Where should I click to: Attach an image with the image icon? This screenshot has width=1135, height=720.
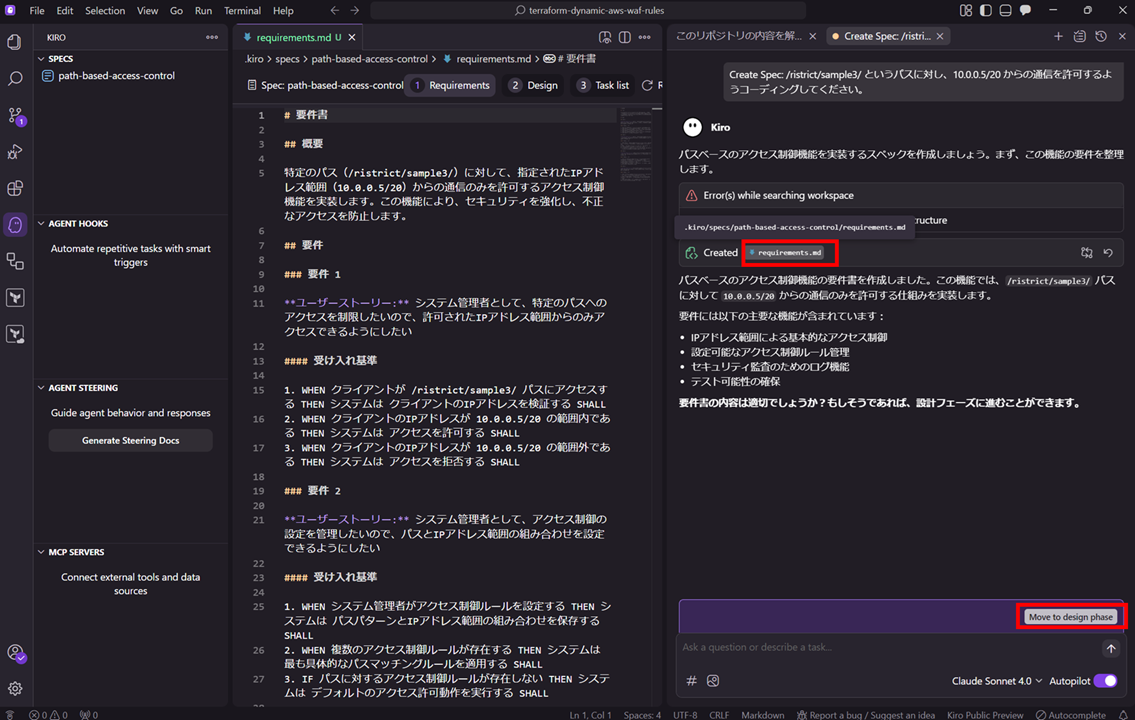coord(713,681)
